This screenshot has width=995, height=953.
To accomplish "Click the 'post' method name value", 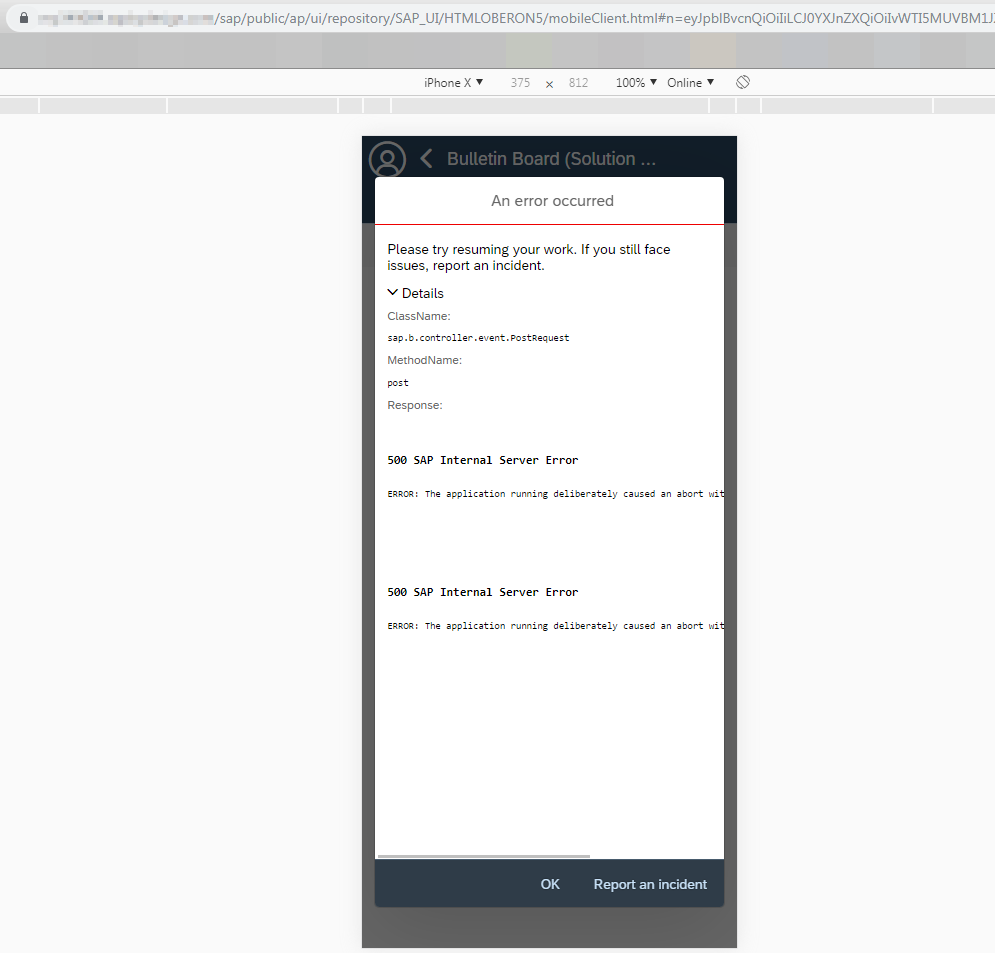I will tap(398, 383).
